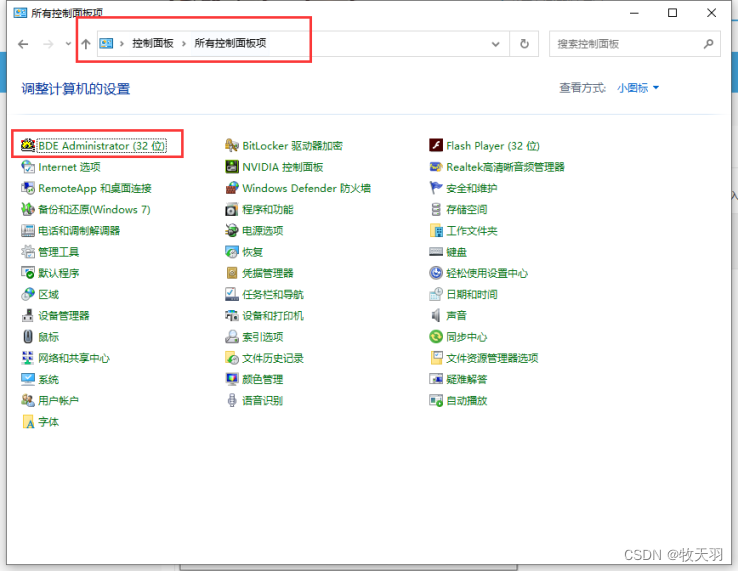Open 电源选项 icon

pyautogui.click(x=232, y=230)
